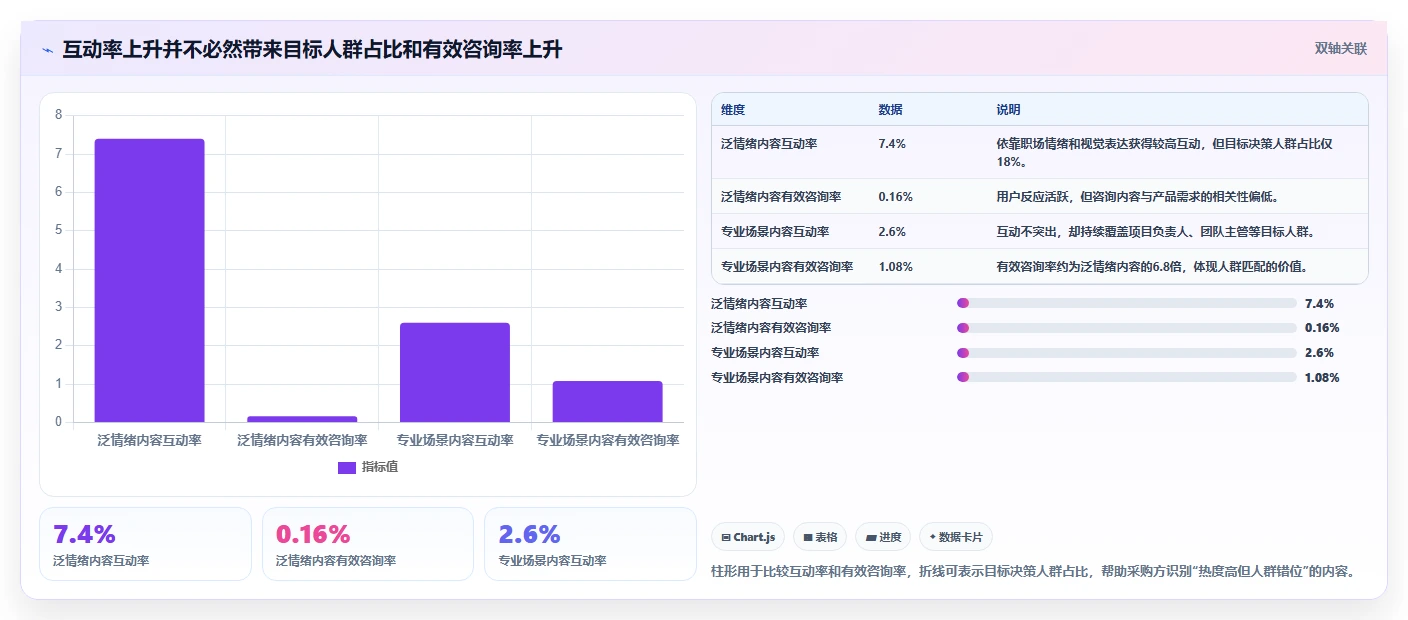Screen dimensions: 1408x620
Task: Click the 说明 column header
Action: coord(1008,110)
